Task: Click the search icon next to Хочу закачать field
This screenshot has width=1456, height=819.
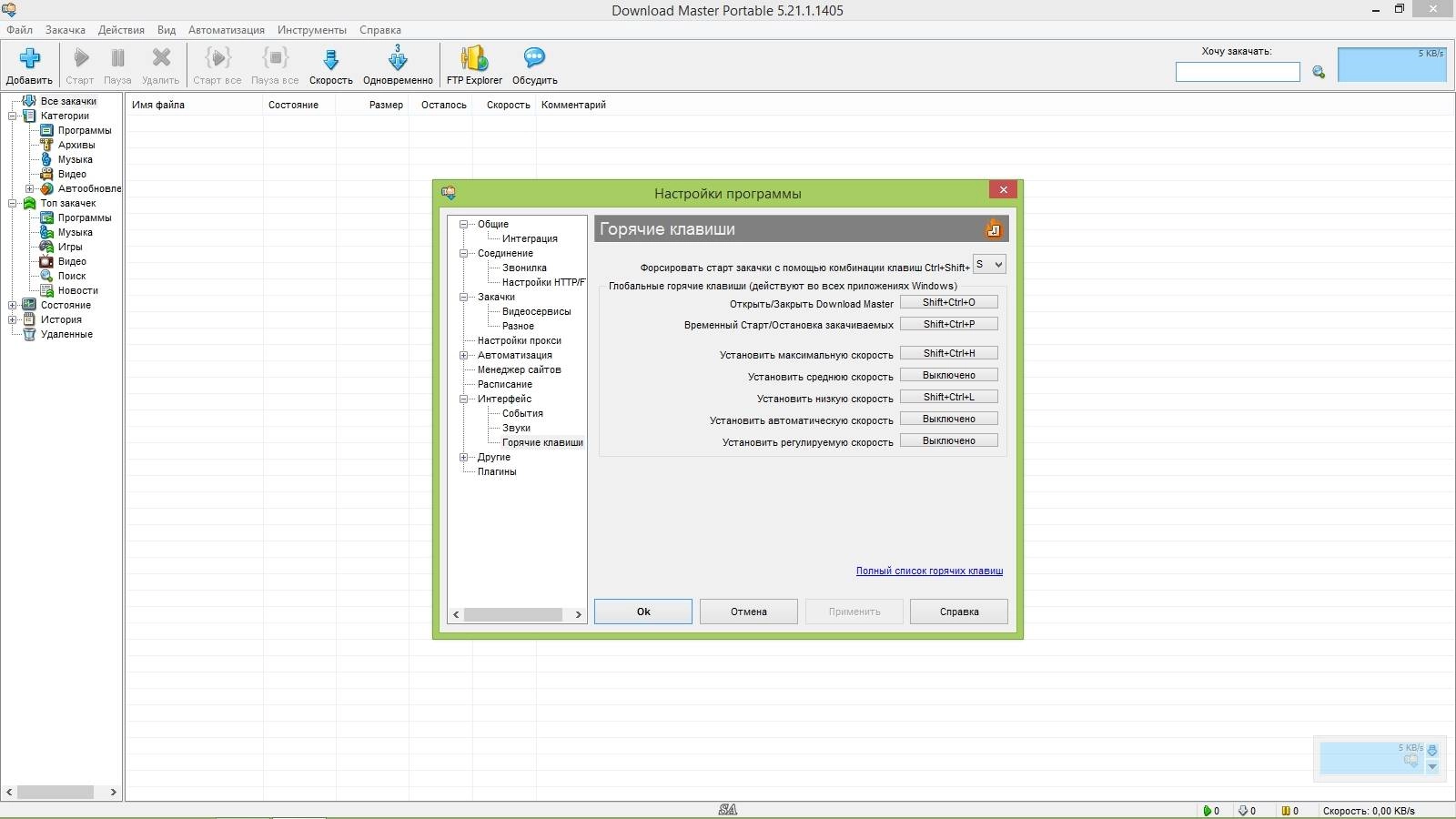Action: click(x=1319, y=72)
